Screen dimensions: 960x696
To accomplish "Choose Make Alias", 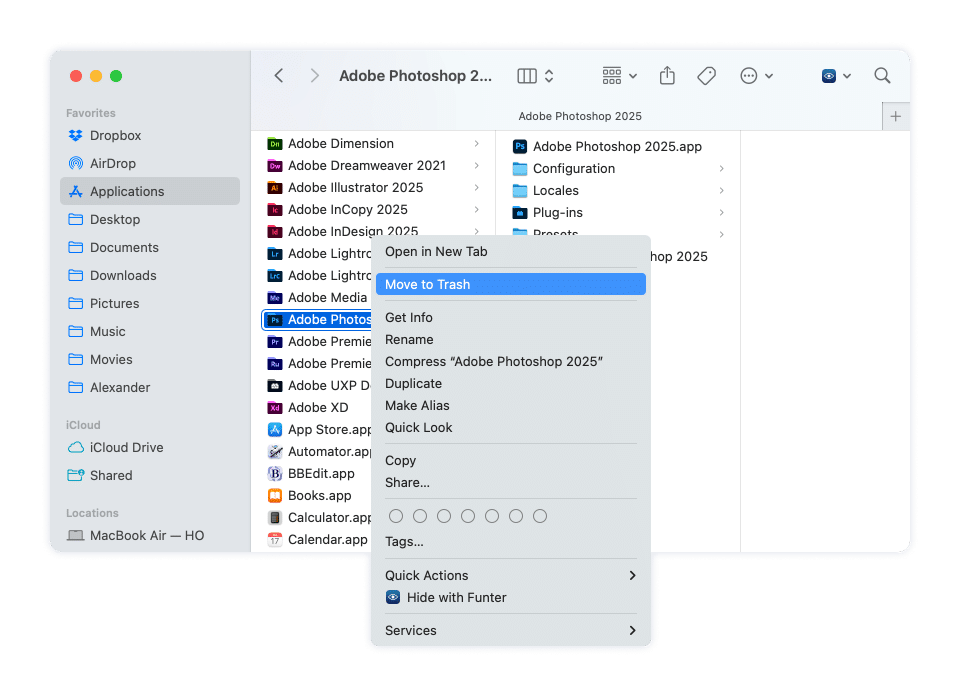I will click(x=511, y=406).
